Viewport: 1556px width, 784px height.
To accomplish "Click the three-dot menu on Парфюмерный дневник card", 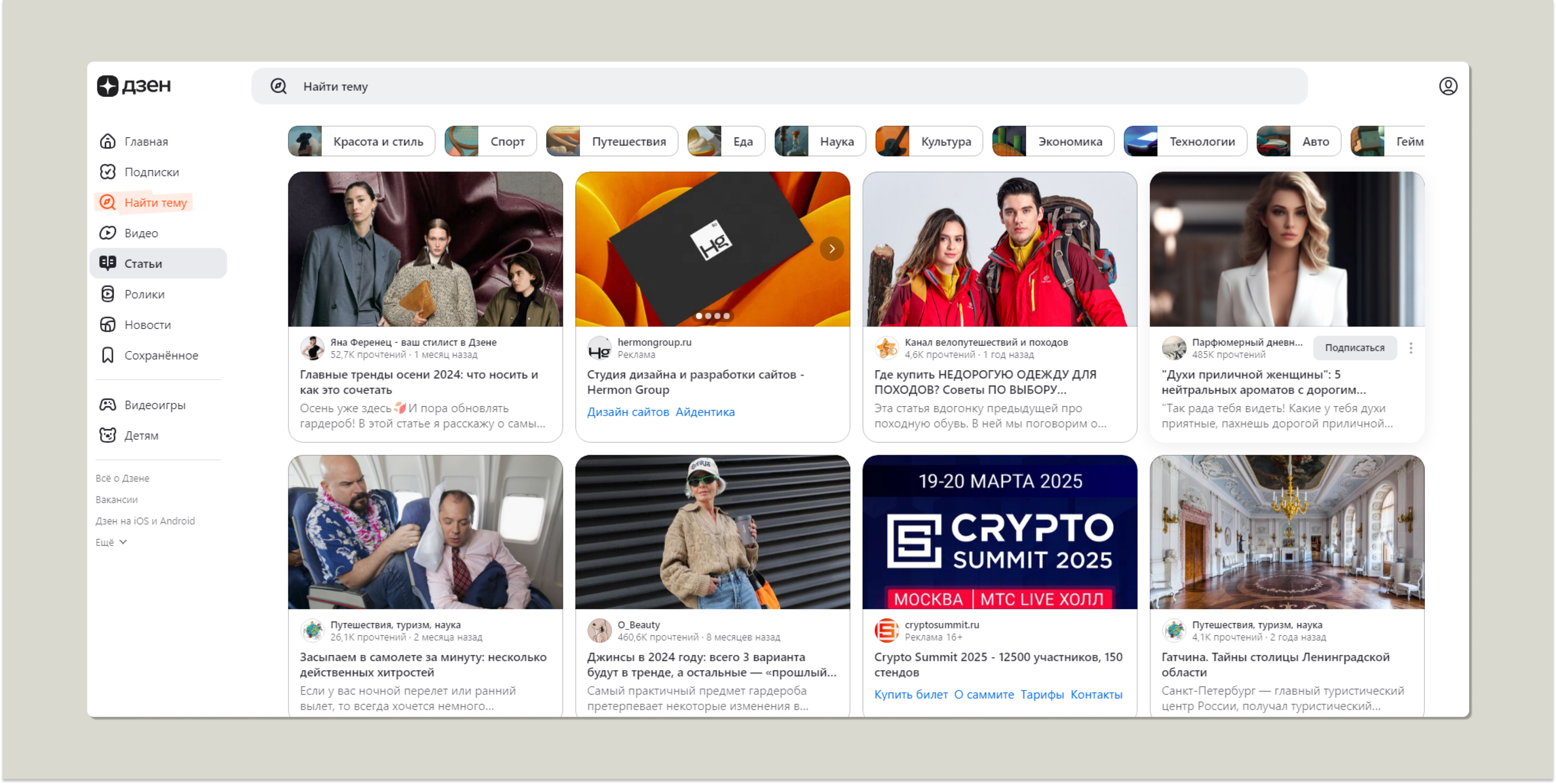I will point(1411,348).
